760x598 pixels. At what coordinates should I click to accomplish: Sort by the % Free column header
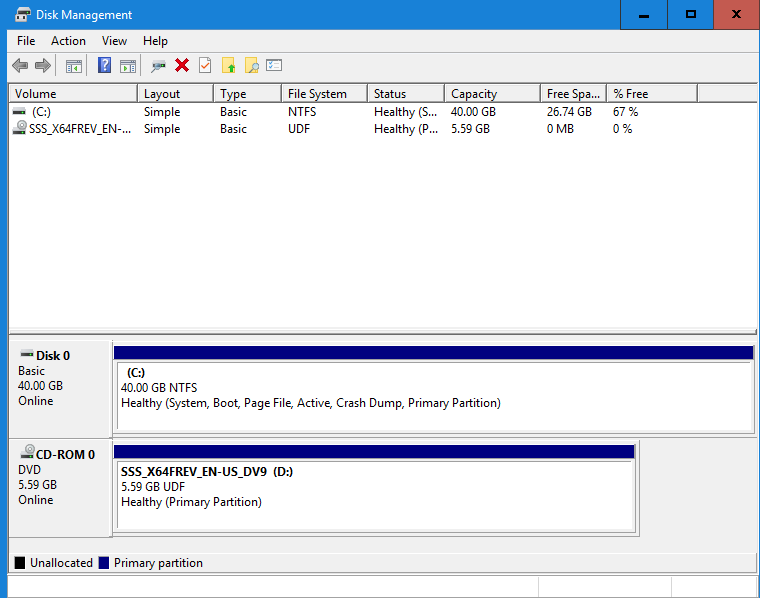(652, 94)
